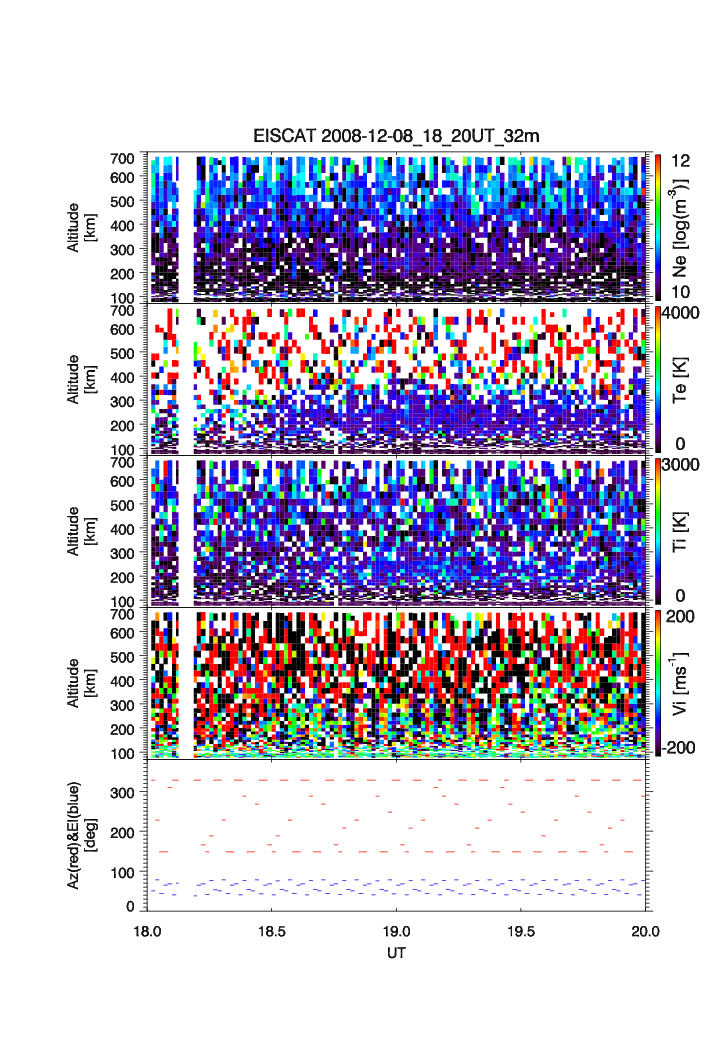Click the 18.0 tick label on time axis
The height and width of the screenshot is (1063, 708).
click(x=147, y=930)
